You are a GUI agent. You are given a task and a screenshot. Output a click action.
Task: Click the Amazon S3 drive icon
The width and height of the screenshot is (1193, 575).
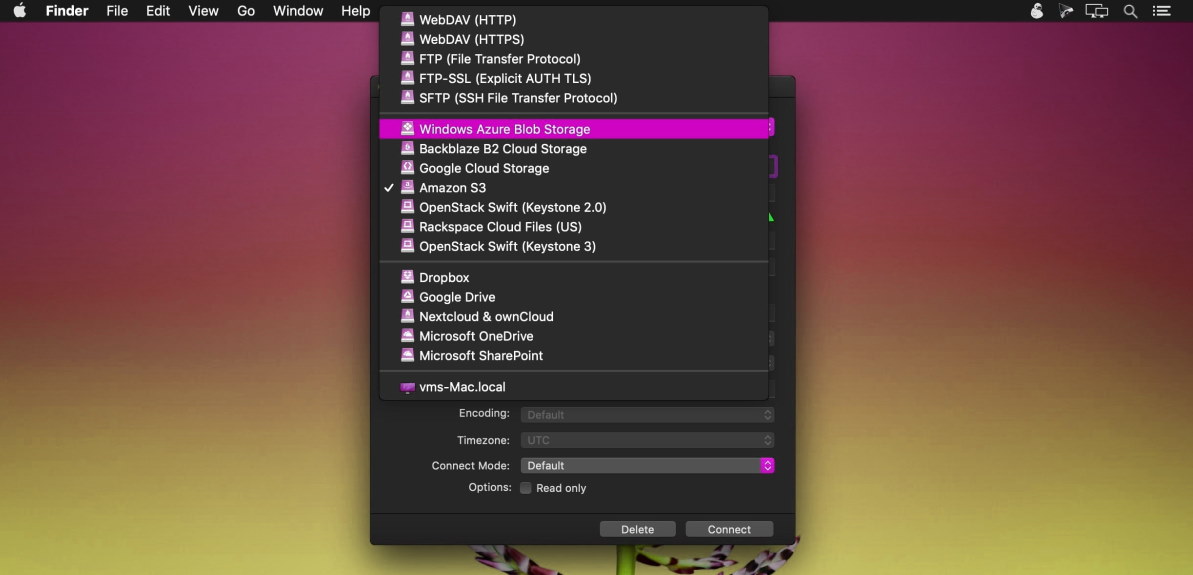pos(407,188)
